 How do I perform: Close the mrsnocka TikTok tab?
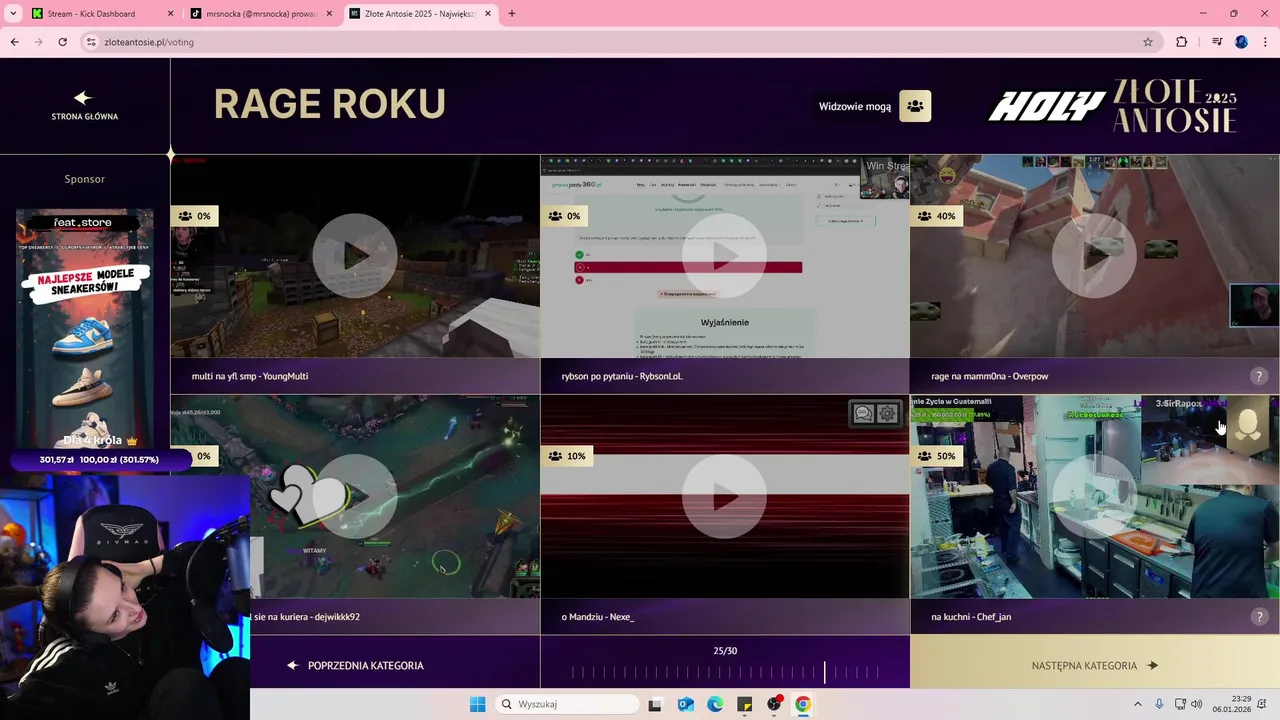pos(330,14)
